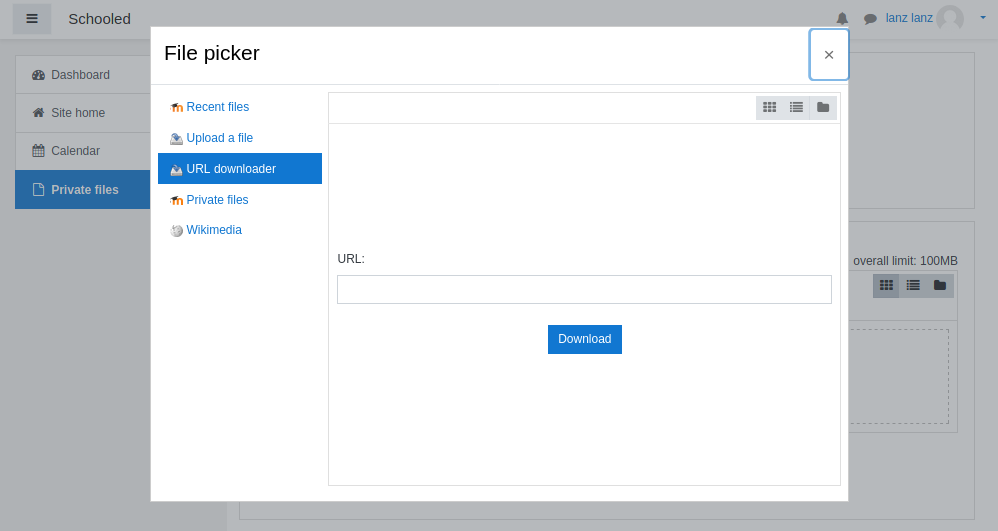Viewport: 998px width, 531px height.
Task: Open notifications bell in header
Action: [x=842, y=19]
